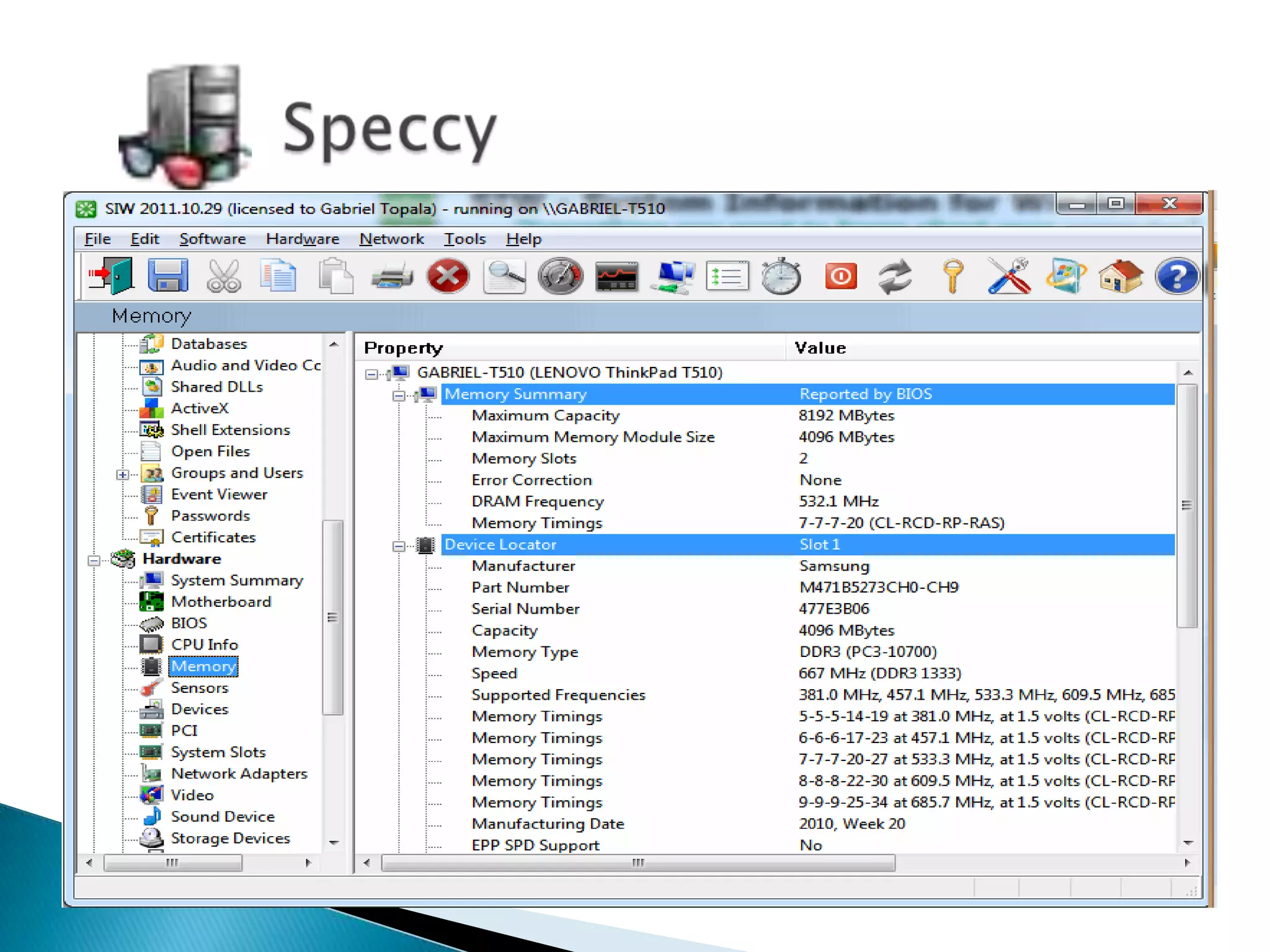Click the red power shutdown icon
1270x952 pixels.
pos(841,276)
